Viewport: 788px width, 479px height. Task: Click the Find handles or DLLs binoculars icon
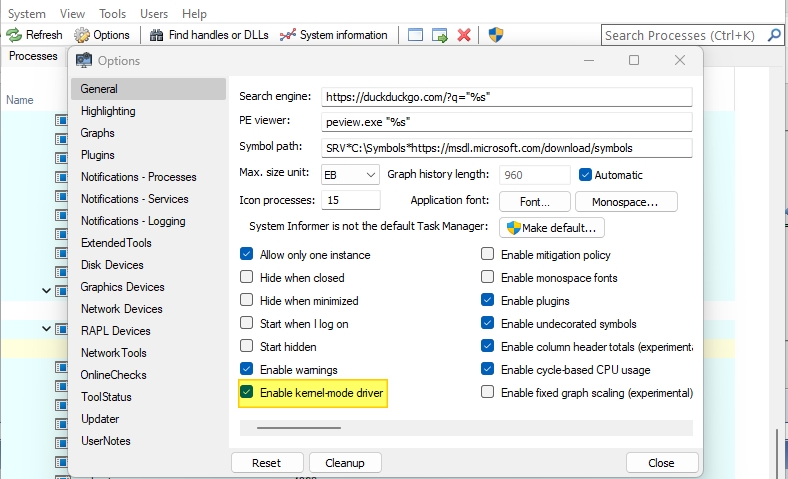156,35
